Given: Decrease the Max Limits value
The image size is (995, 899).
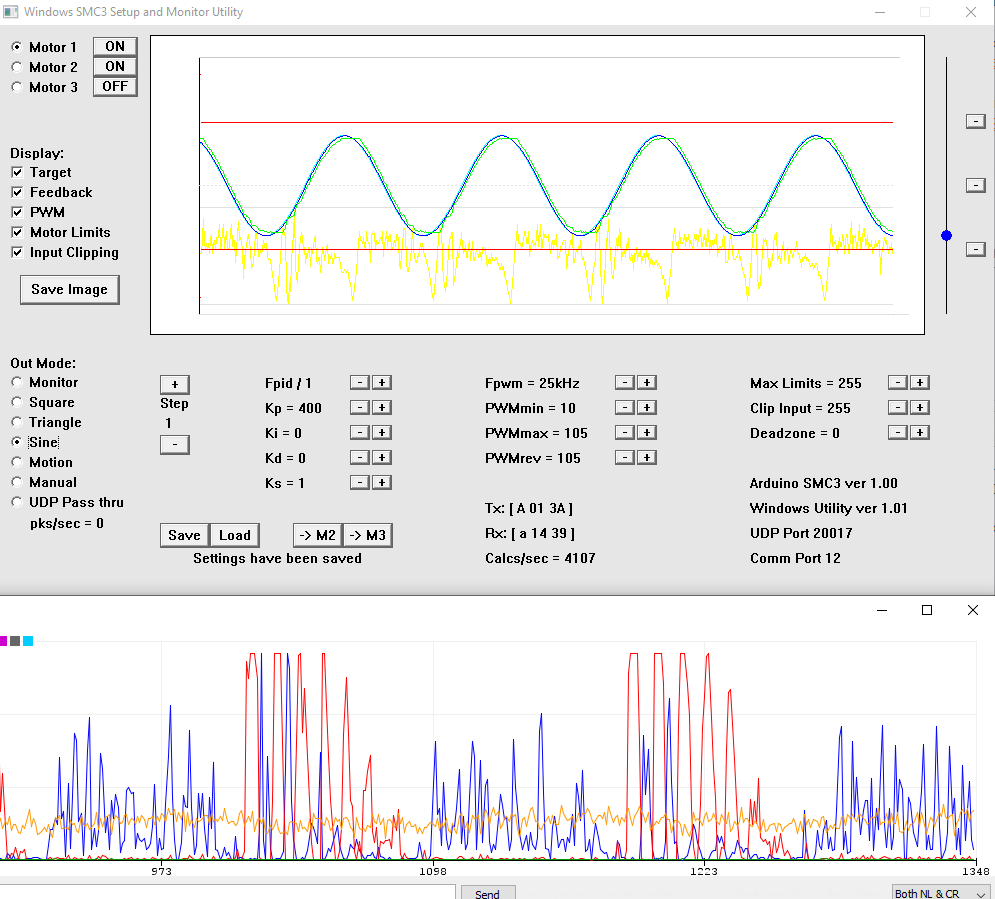Looking at the screenshot, I should (x=898, y=383).
